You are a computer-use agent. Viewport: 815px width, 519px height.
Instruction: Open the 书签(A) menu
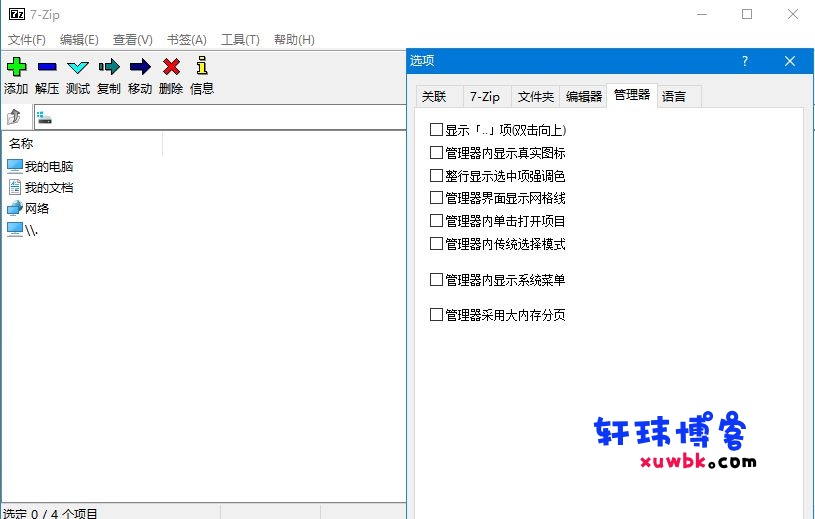187,40
